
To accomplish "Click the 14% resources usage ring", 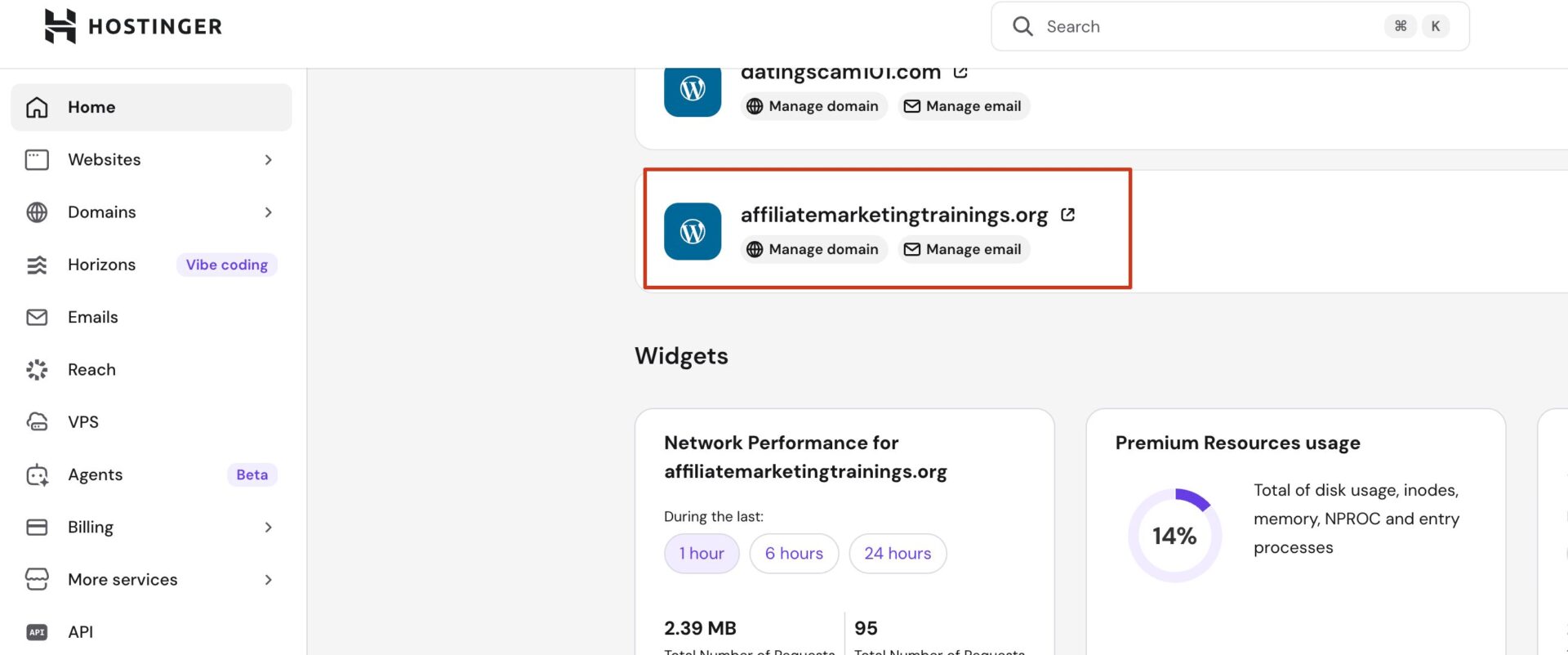I will (1174, 536).
